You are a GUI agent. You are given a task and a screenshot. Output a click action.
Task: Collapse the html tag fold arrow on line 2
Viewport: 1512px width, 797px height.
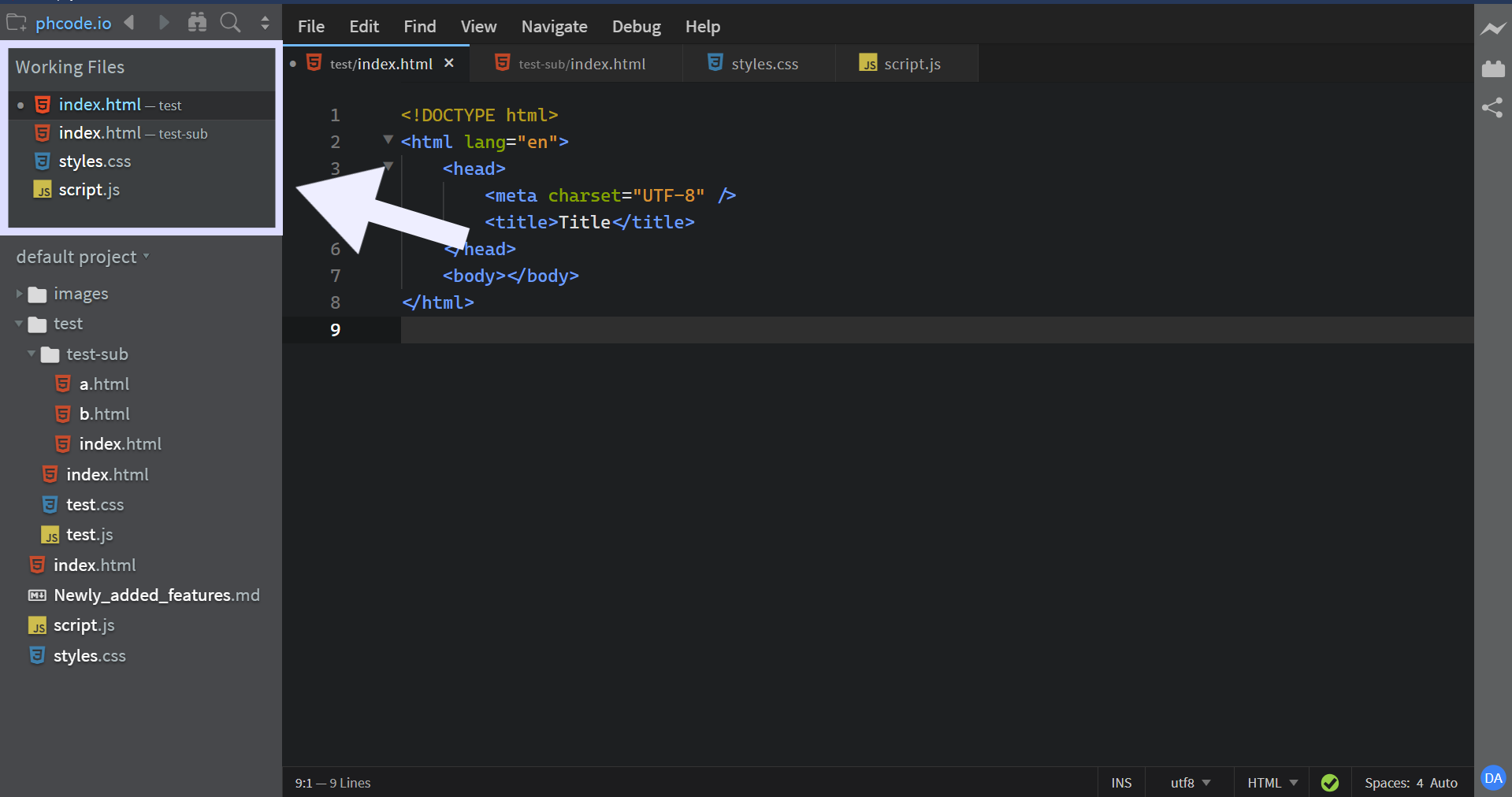[x=388, y=139]
